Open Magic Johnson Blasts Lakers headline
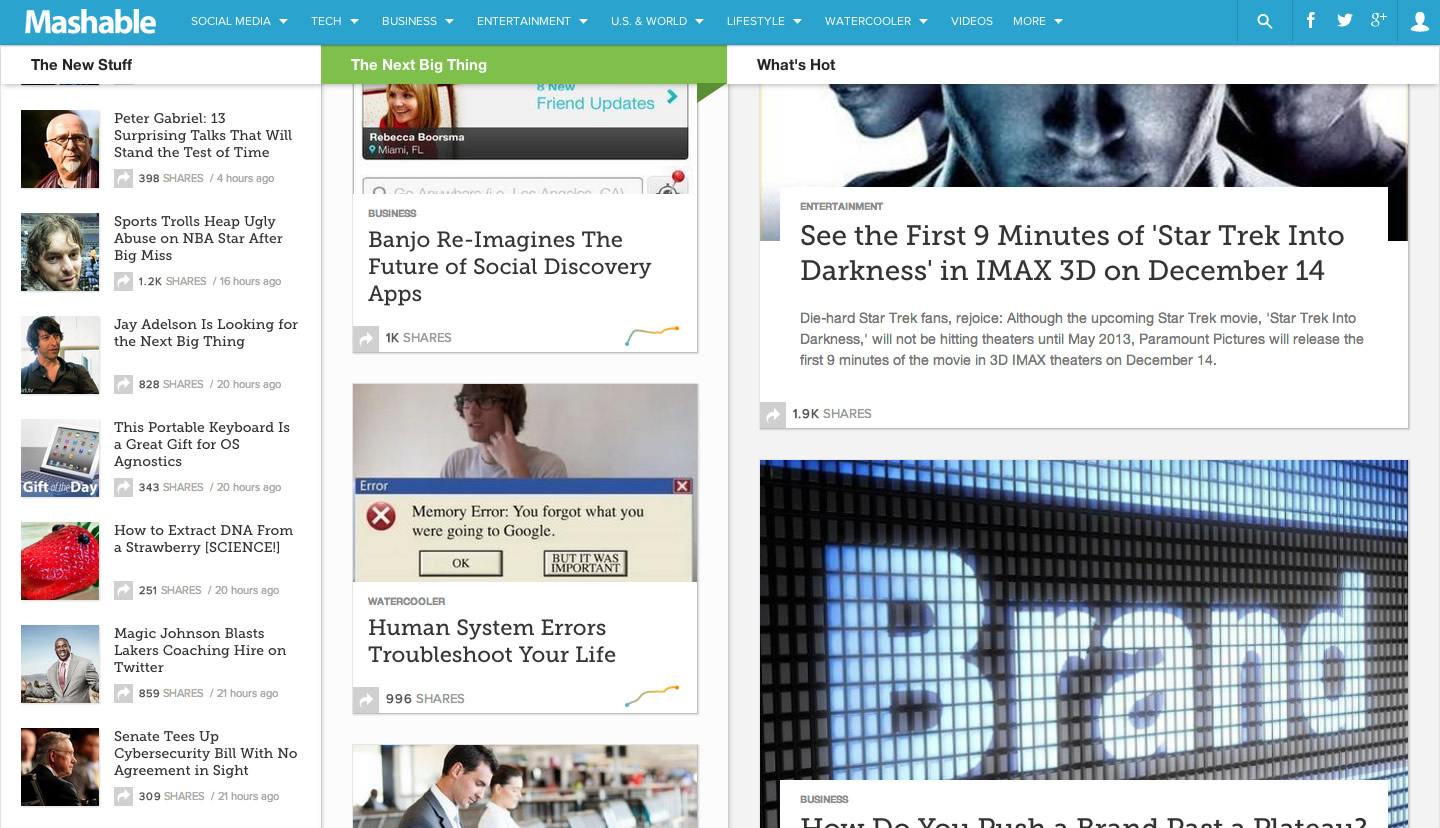The height and width of the screenshot is (828, 1440). [200, 650]
